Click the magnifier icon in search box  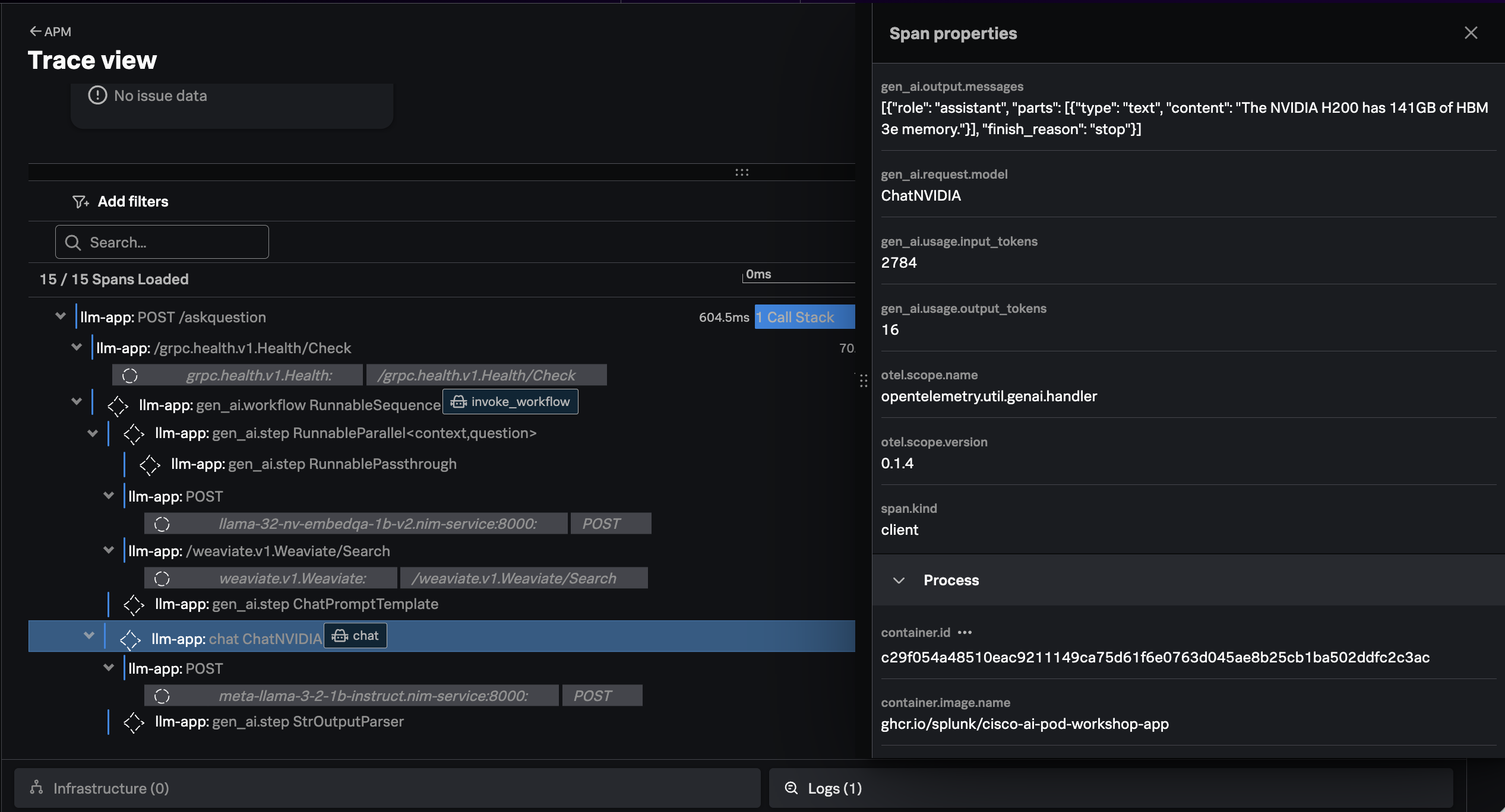(x=73, y=242)
